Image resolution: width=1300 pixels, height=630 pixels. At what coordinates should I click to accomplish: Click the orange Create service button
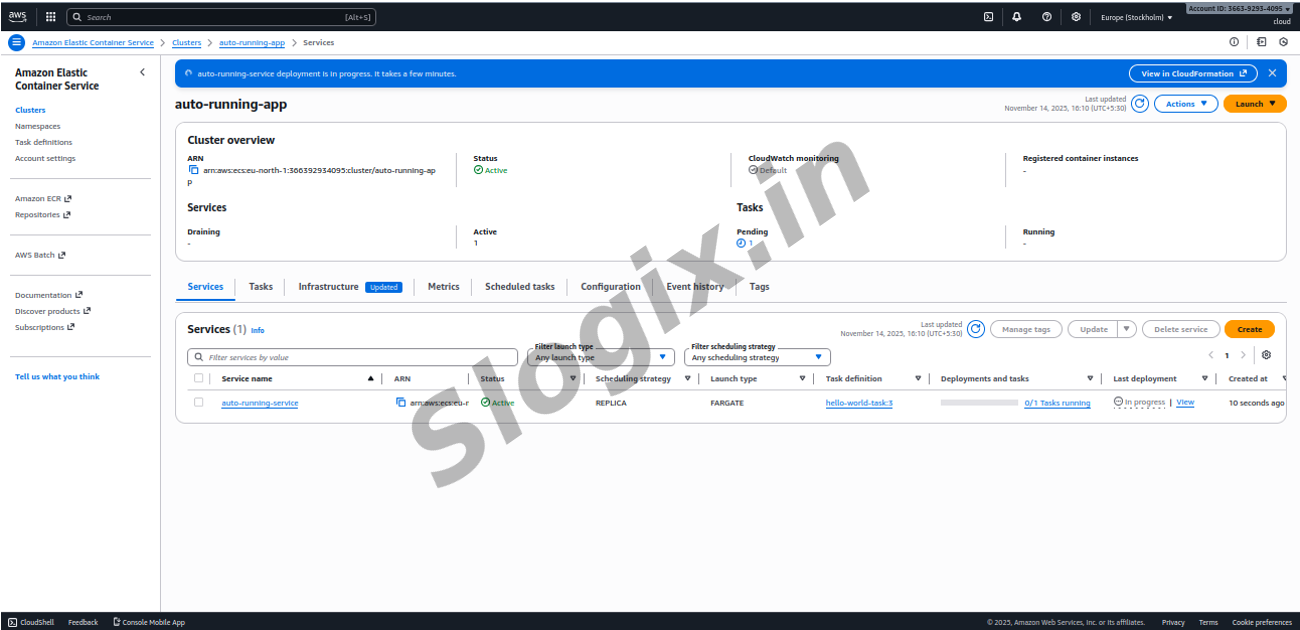click(1249, 329)
